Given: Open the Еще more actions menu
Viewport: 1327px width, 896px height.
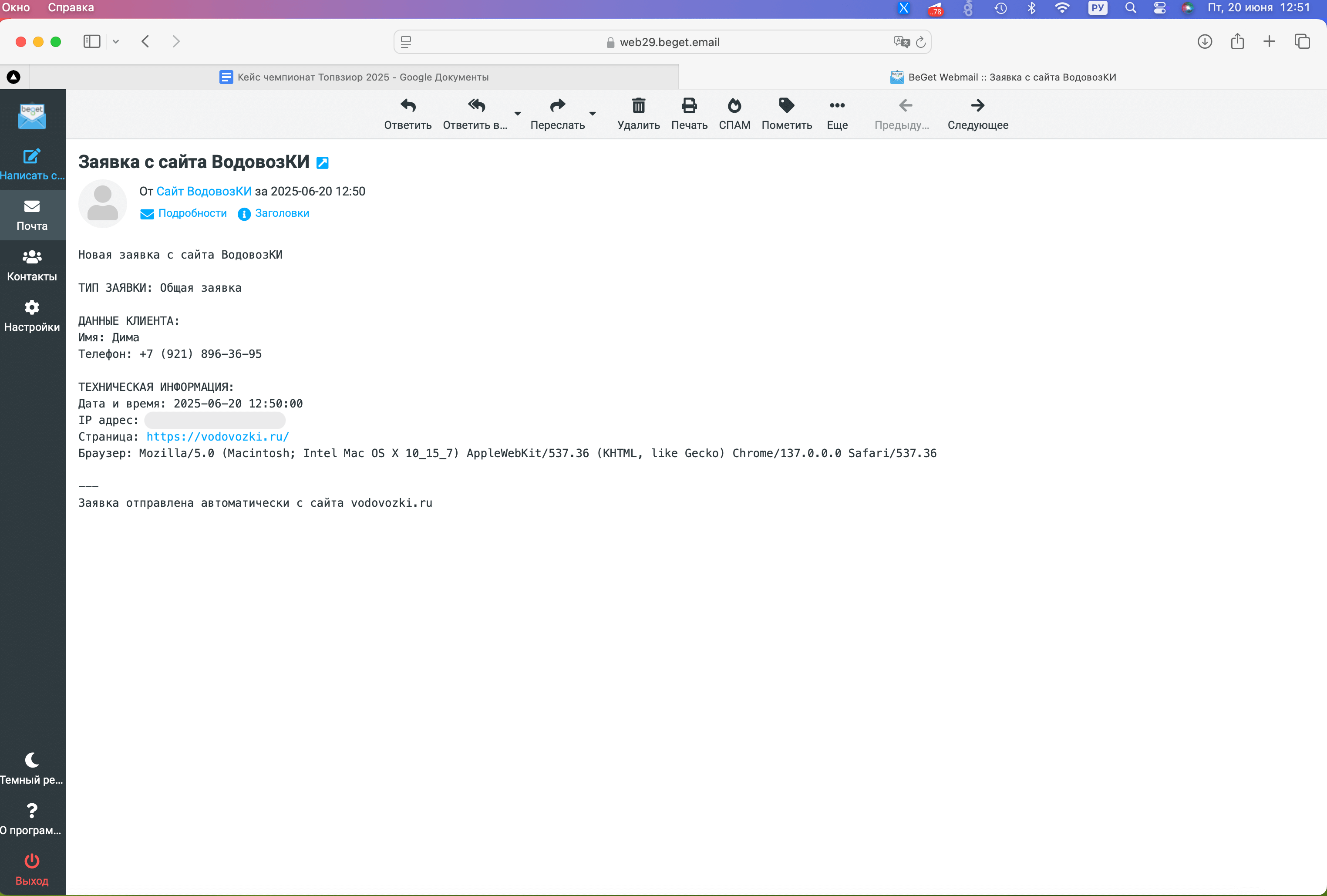Looking at the screenshot, I should pos(837,106).
